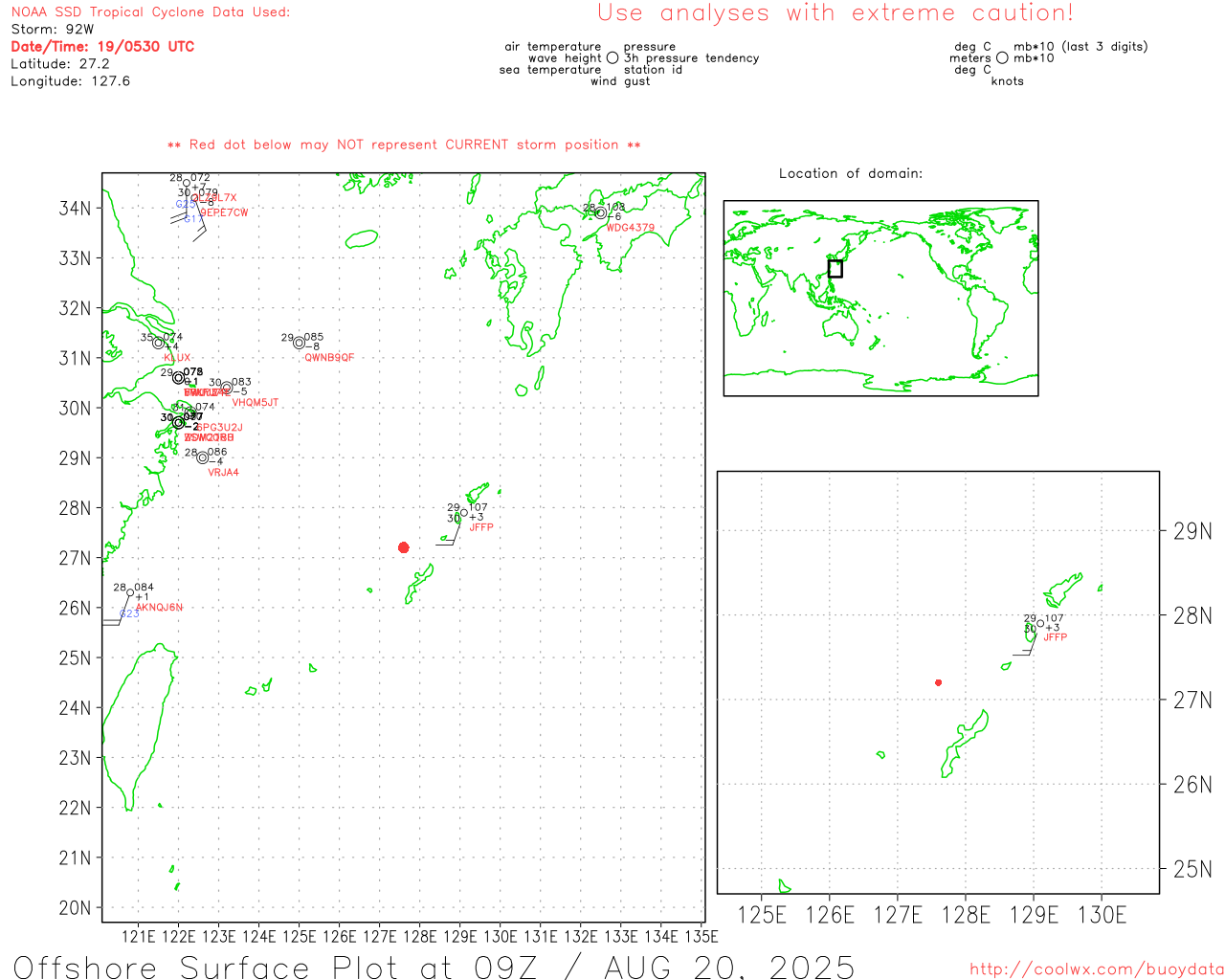Image resolution: width=1225 pixels, height=980 pixels.
Task: Click the 23N latitude label
Action: coord(75,758)
